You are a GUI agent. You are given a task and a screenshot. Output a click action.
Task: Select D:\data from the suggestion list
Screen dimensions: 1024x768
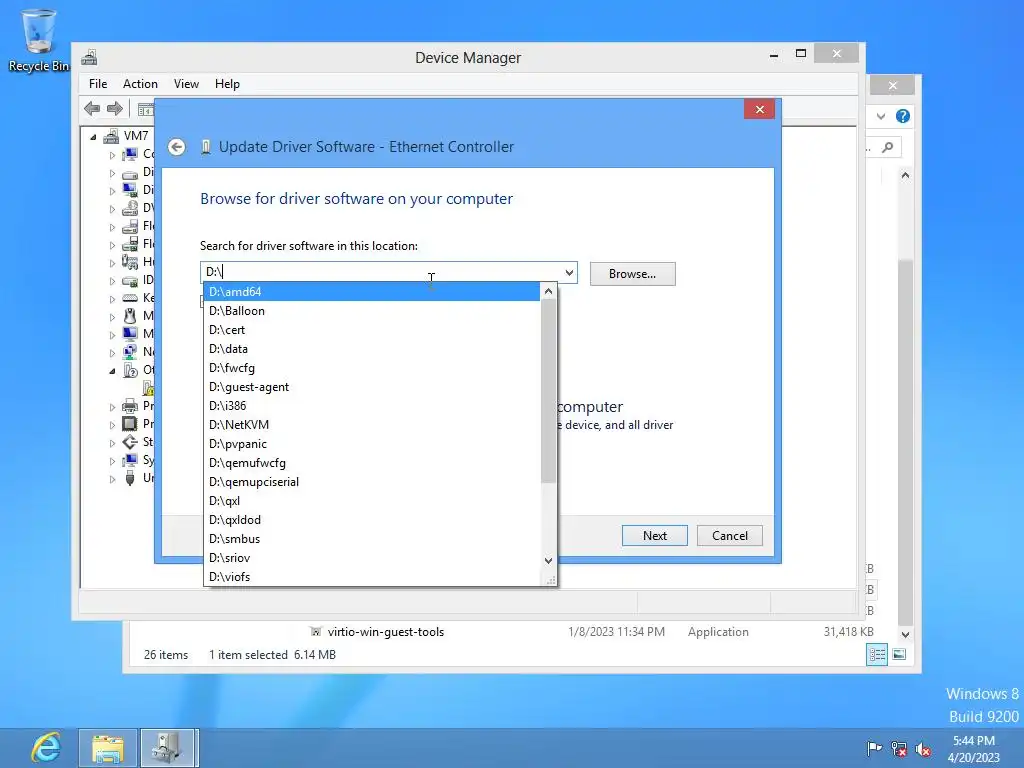coord(372,349)
